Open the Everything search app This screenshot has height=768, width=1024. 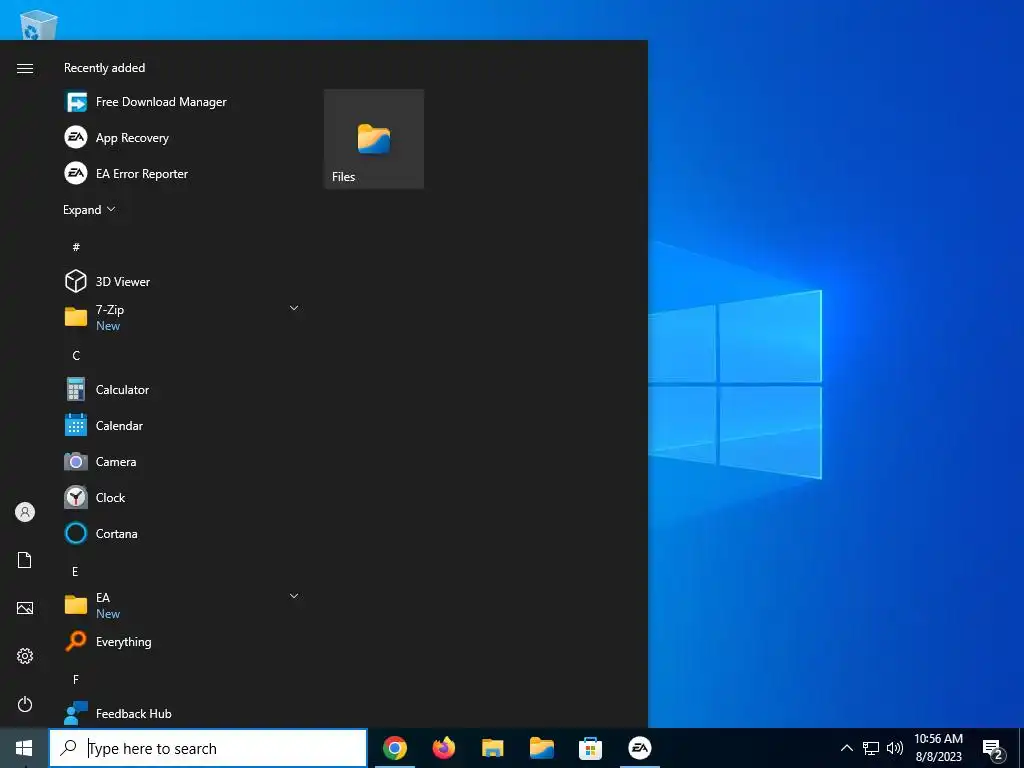182,642
